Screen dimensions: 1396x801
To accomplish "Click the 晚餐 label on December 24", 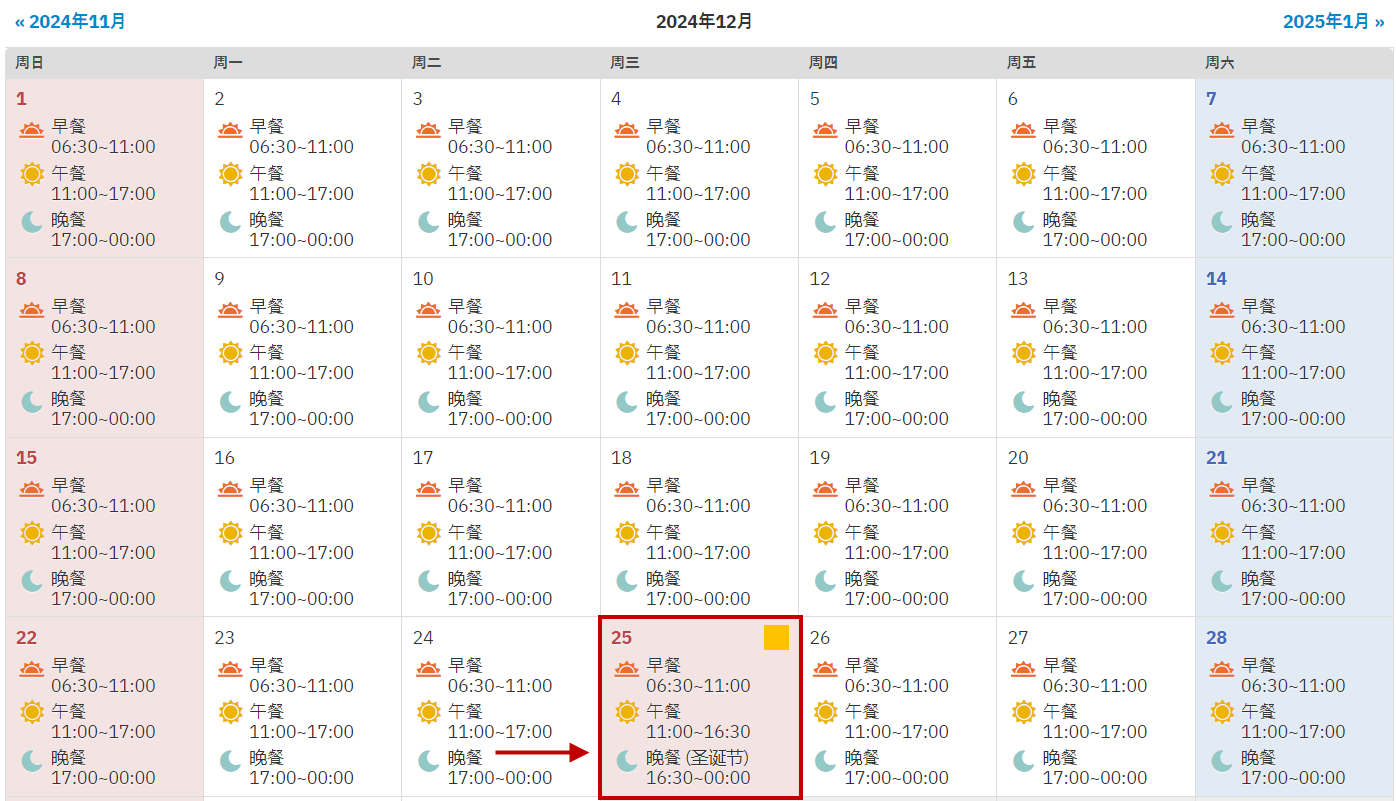I will click(465, 758).
